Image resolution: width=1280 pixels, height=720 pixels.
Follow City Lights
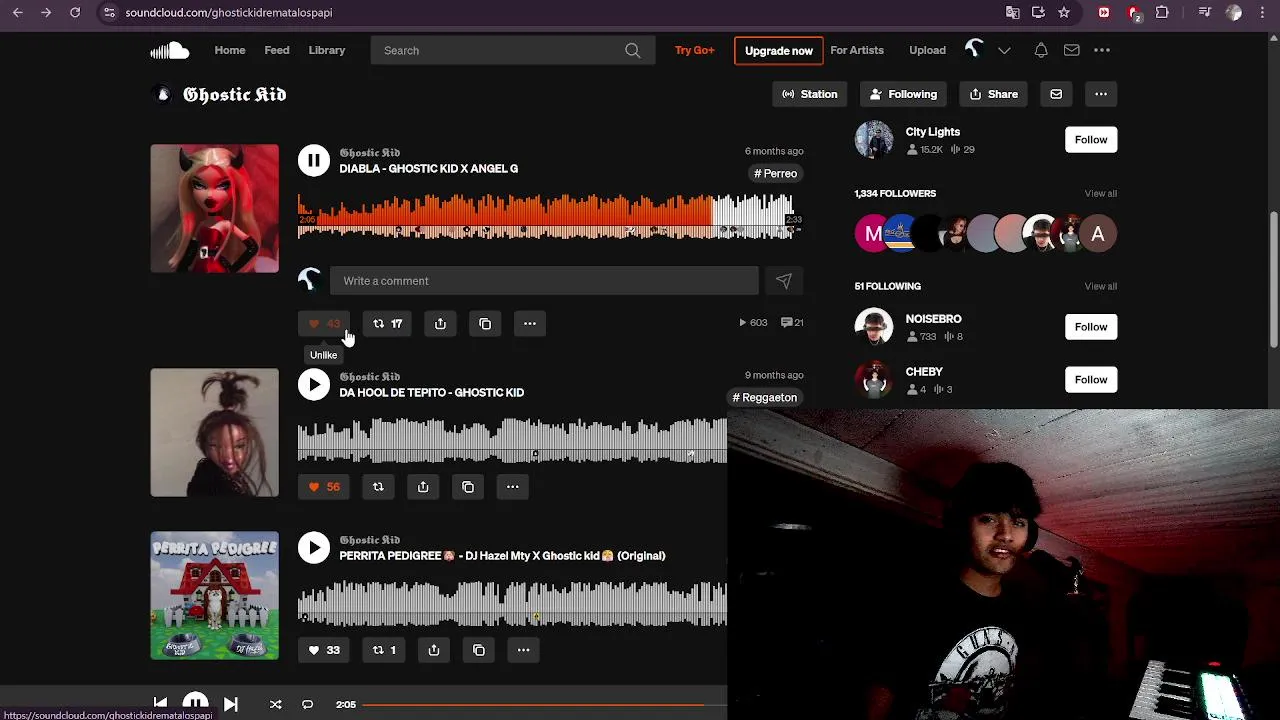pos(1091,140)
